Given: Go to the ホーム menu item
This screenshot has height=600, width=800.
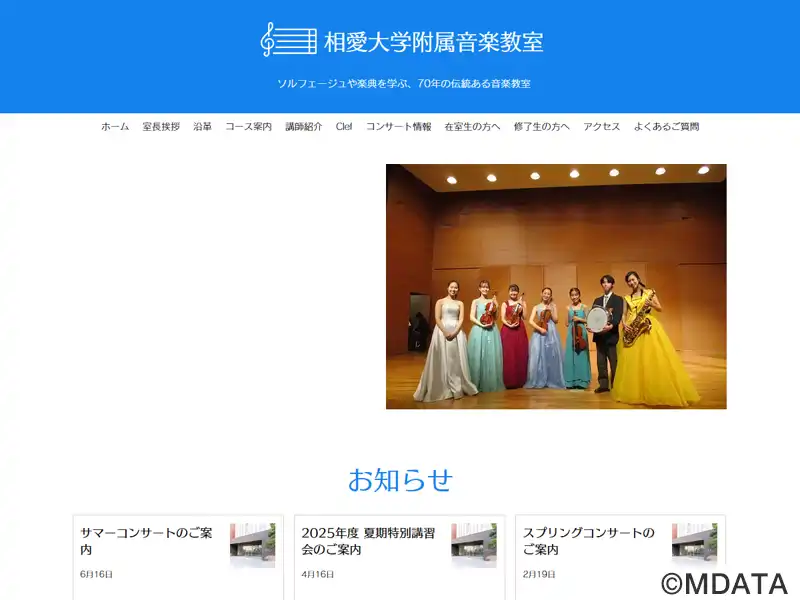Looking at the screenshot, I should 115,127.
